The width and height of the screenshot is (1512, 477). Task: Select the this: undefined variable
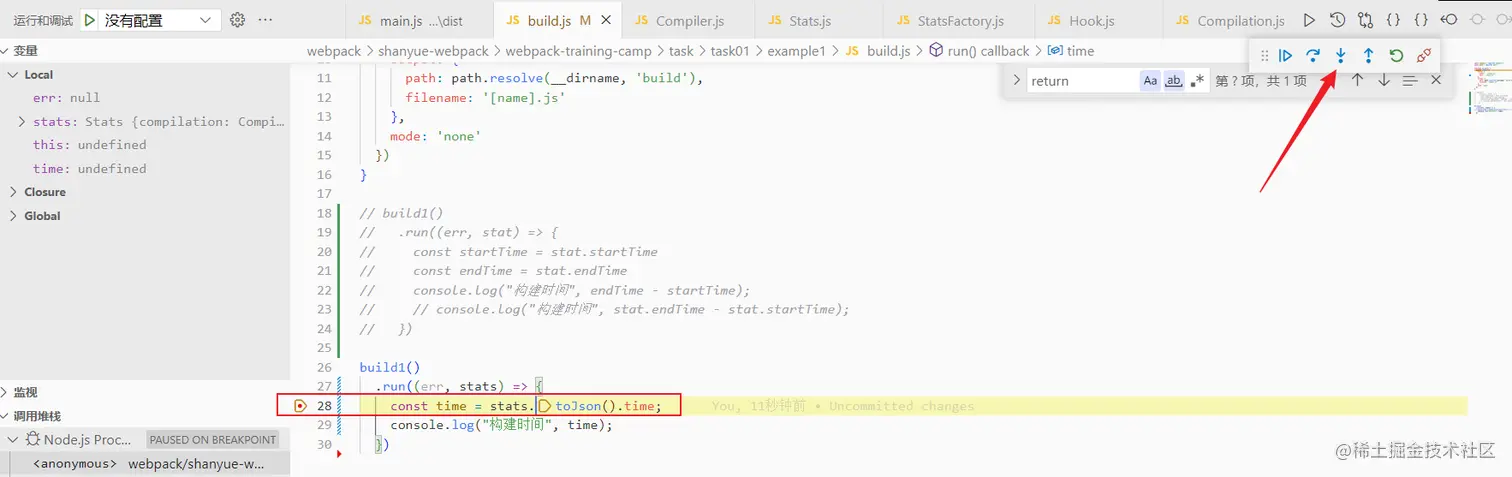[145, 145]
